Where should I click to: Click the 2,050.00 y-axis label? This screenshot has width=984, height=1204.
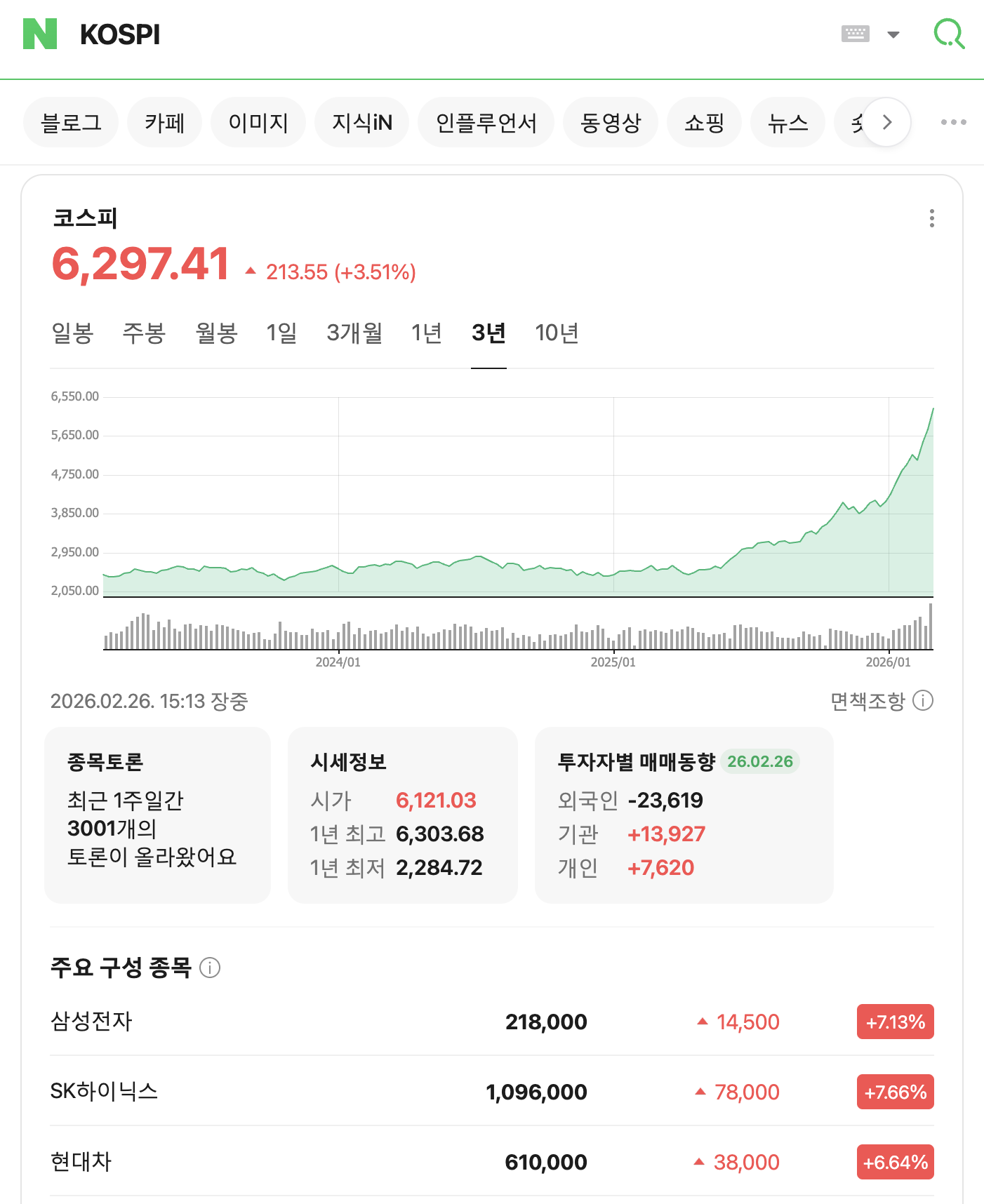tap(75, 591)
